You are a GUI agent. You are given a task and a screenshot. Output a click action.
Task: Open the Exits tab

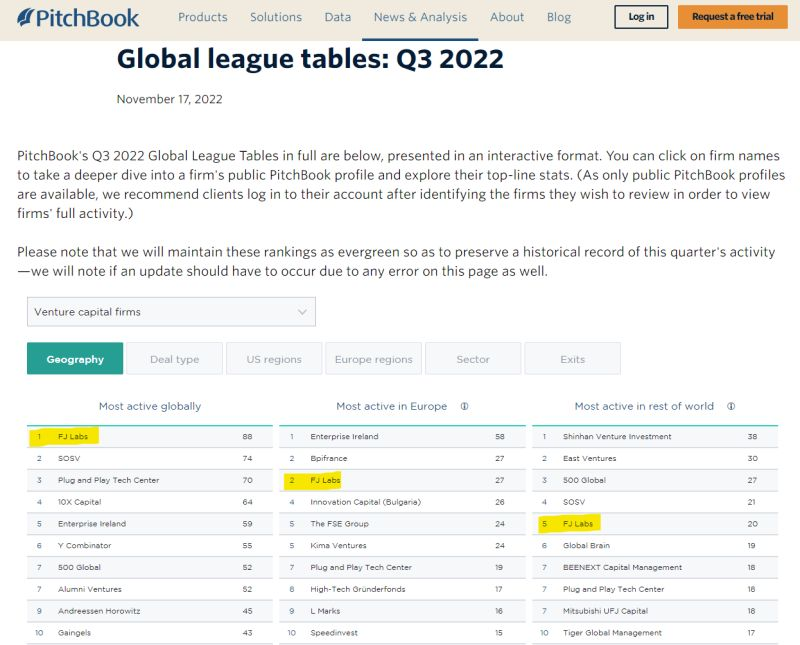tap(572, 358)
